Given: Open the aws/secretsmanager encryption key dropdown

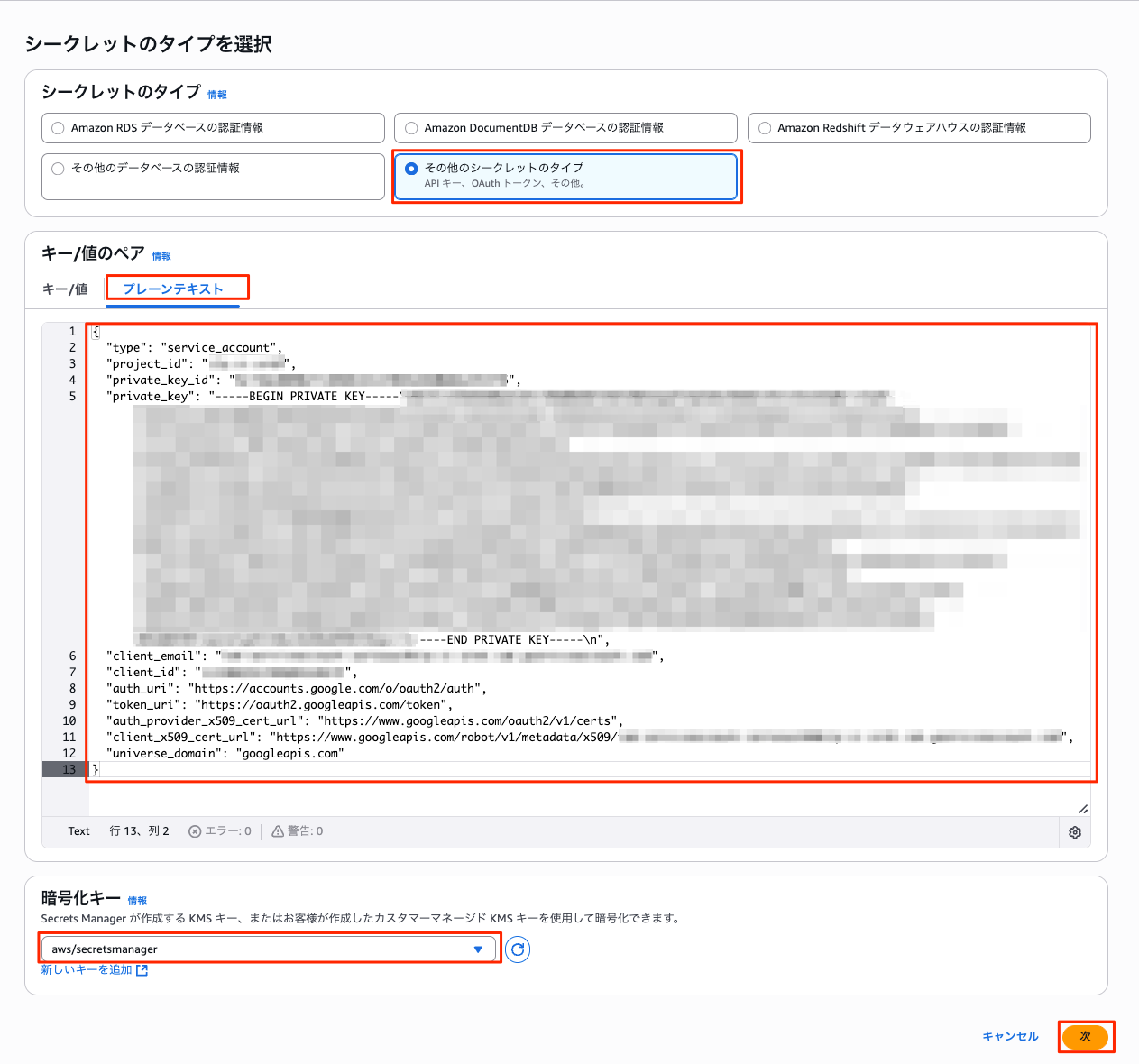Looking at the screenshot, I should point(269,949).
